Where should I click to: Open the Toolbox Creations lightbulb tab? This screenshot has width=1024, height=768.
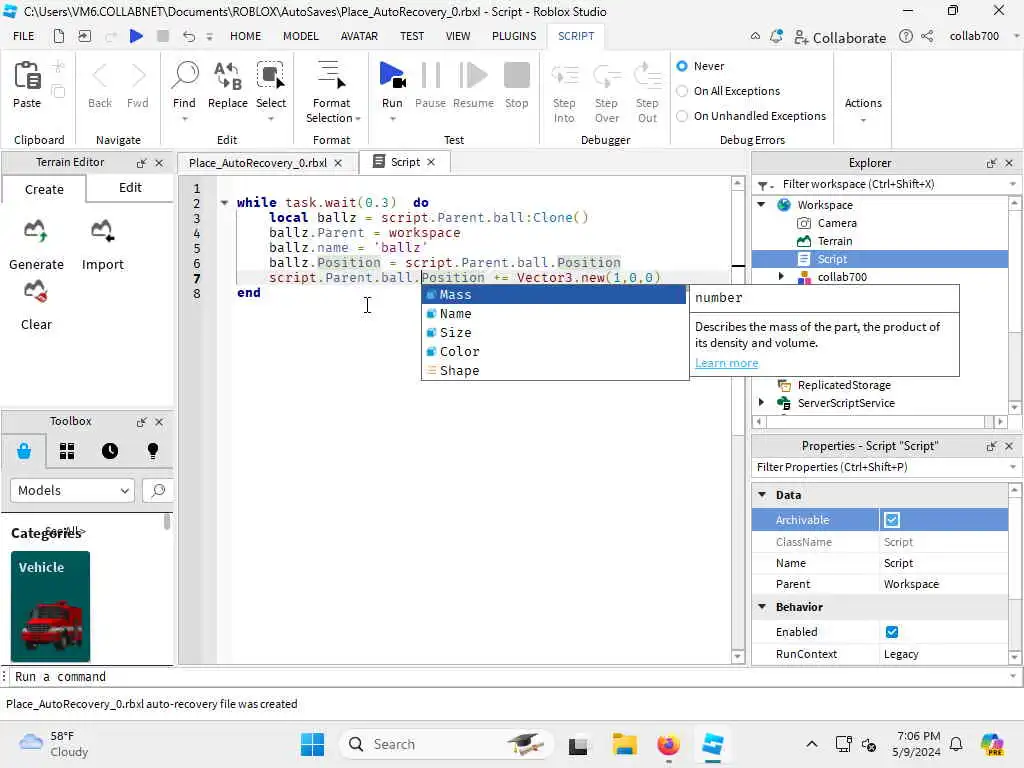[153, 451]
